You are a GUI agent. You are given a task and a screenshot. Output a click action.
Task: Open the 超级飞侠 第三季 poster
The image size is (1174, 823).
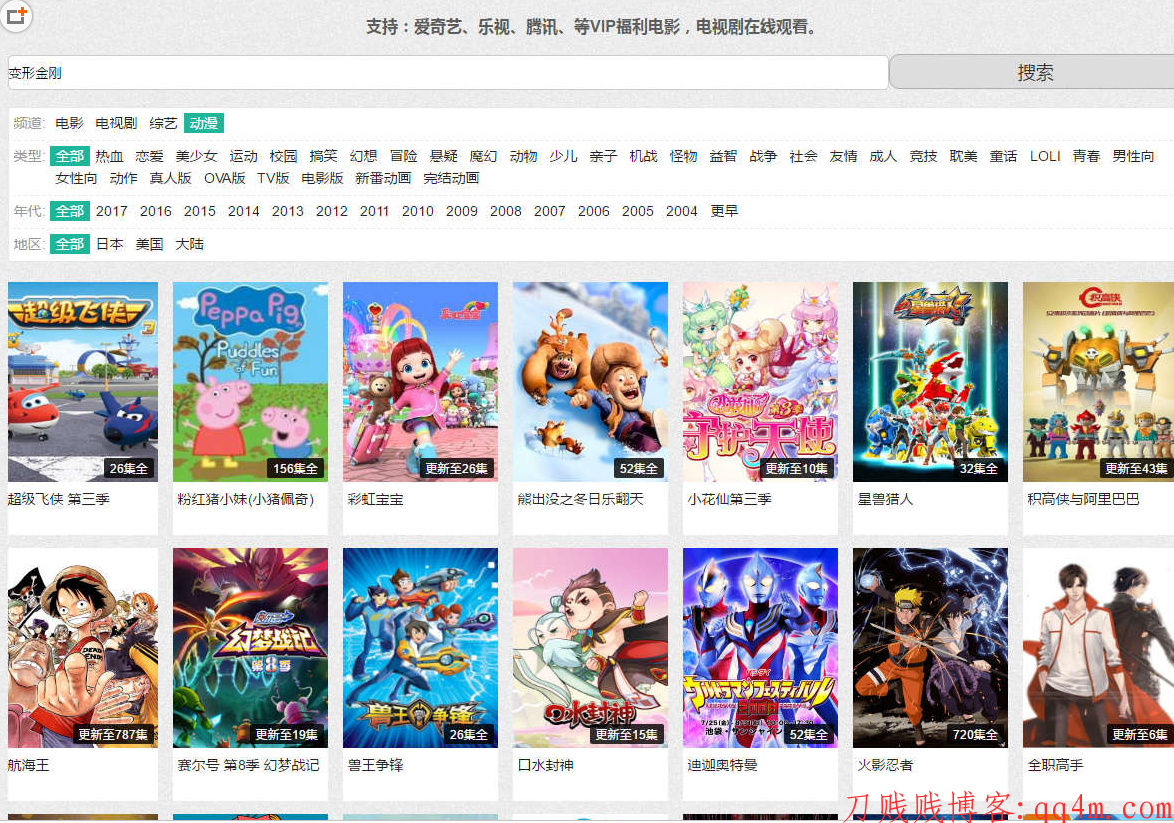pyautogui.click(x=83, y=382)
